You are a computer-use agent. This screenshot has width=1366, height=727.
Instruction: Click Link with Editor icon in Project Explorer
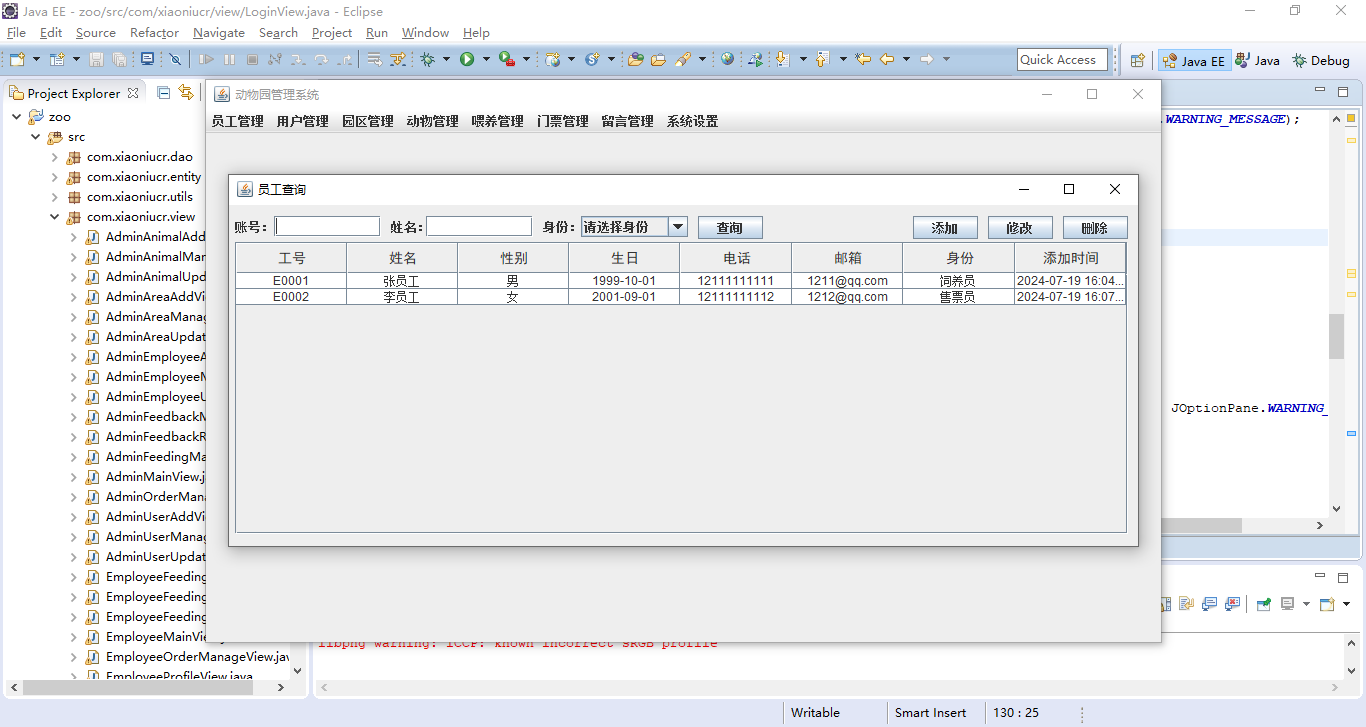click(185, 93)
